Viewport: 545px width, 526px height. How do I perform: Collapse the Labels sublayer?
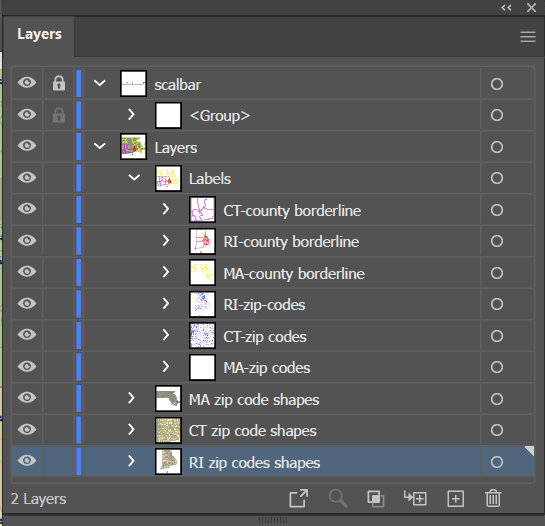pyautogui.click(x=134, y=178)
